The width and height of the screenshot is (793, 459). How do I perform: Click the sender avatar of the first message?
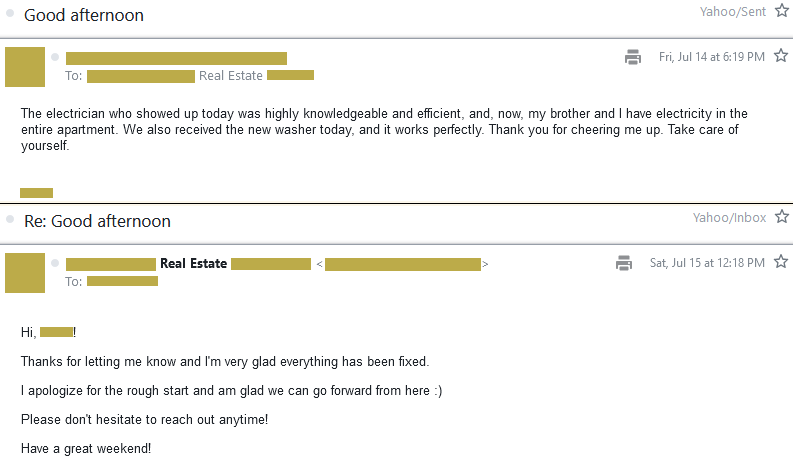tap(25, 66)
